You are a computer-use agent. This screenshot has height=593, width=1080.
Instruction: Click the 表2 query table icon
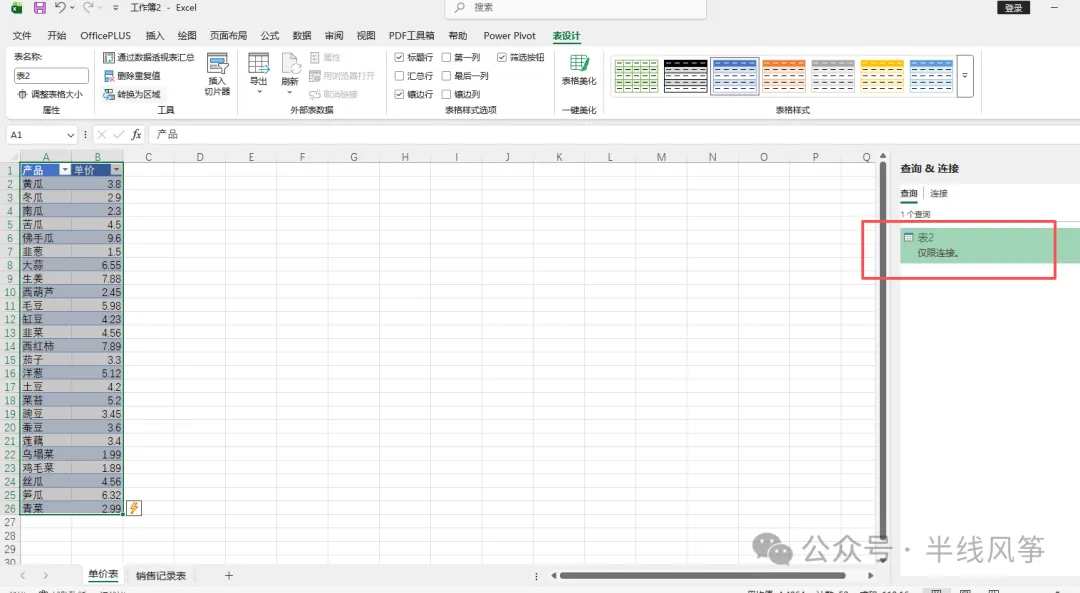click(908, 238)
